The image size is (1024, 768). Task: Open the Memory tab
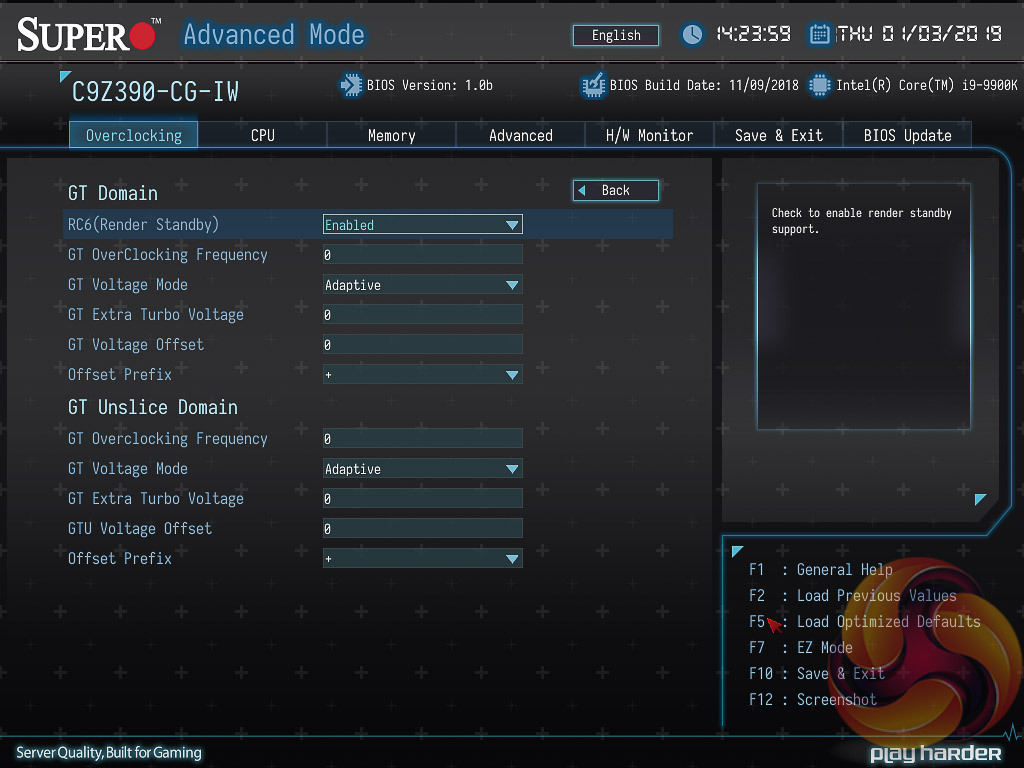point(391,135)
